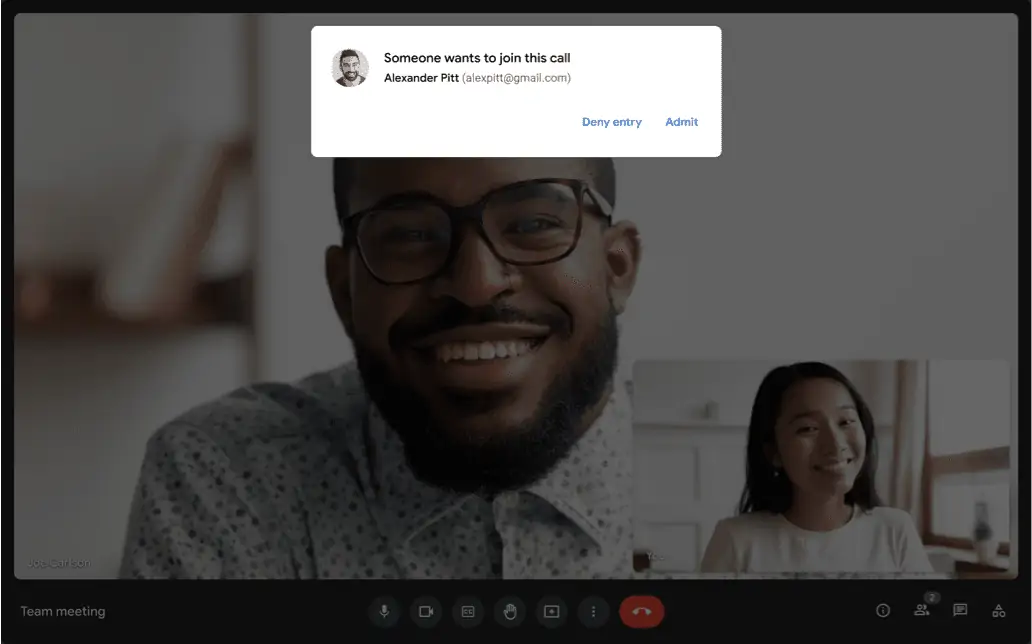Turn off the camera

coord(426,611)
